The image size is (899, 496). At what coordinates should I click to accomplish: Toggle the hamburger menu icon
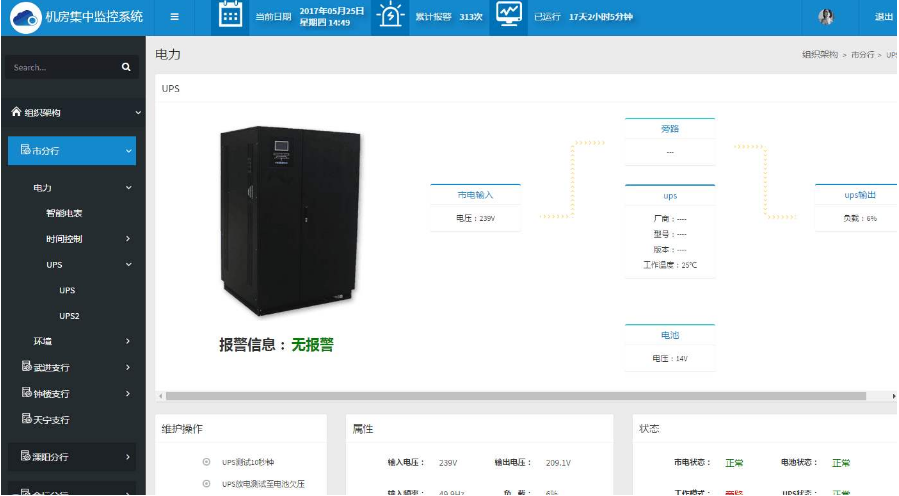click(x=174, y=17)
